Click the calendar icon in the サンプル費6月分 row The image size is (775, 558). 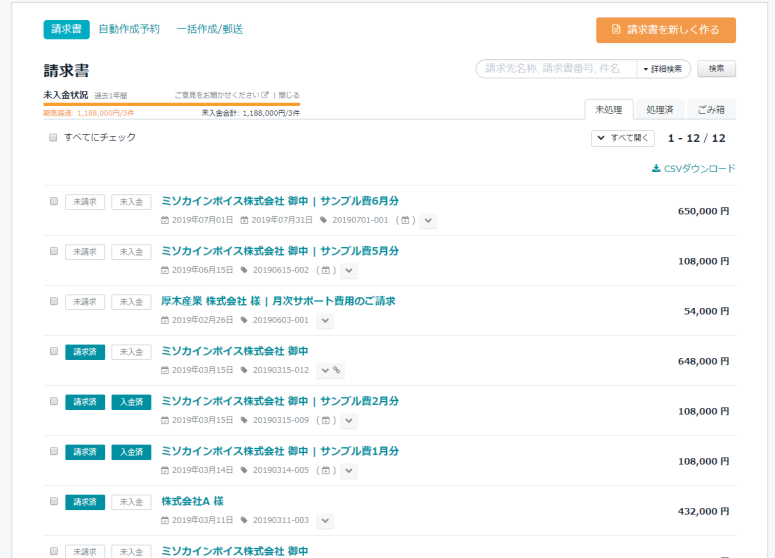pos(405,220)
